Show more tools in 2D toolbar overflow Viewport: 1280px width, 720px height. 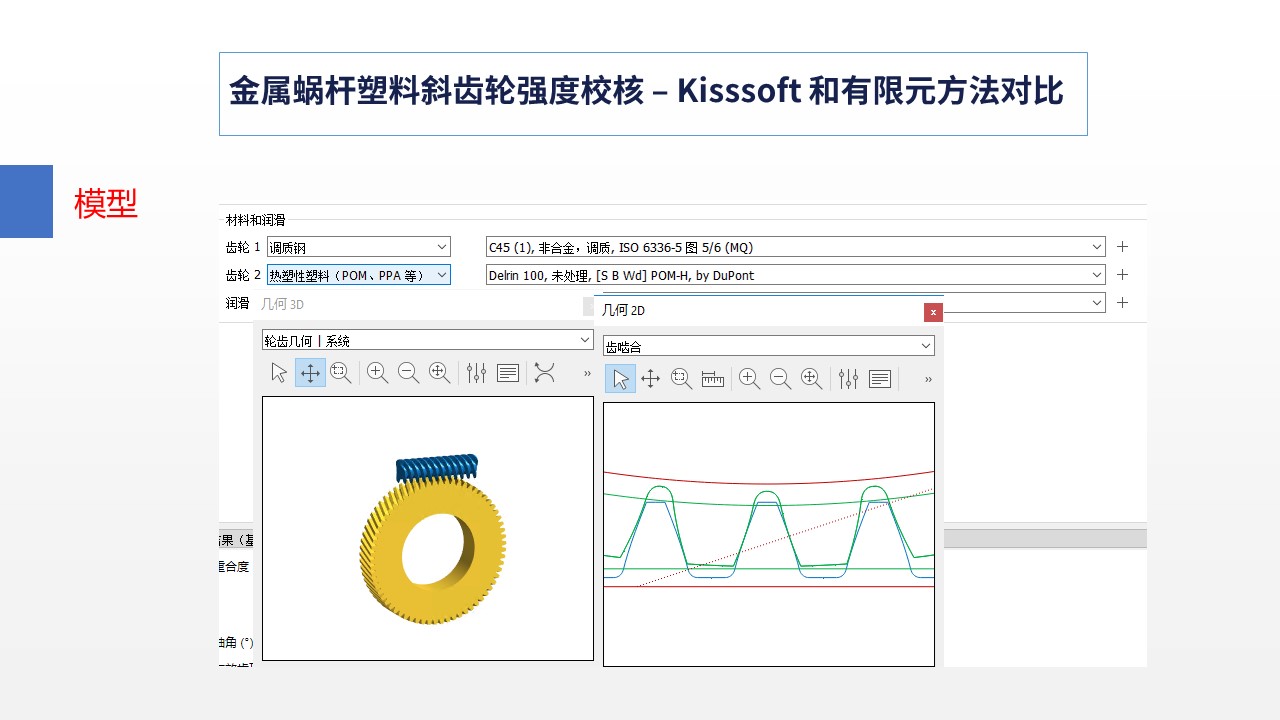coord(928,380)
